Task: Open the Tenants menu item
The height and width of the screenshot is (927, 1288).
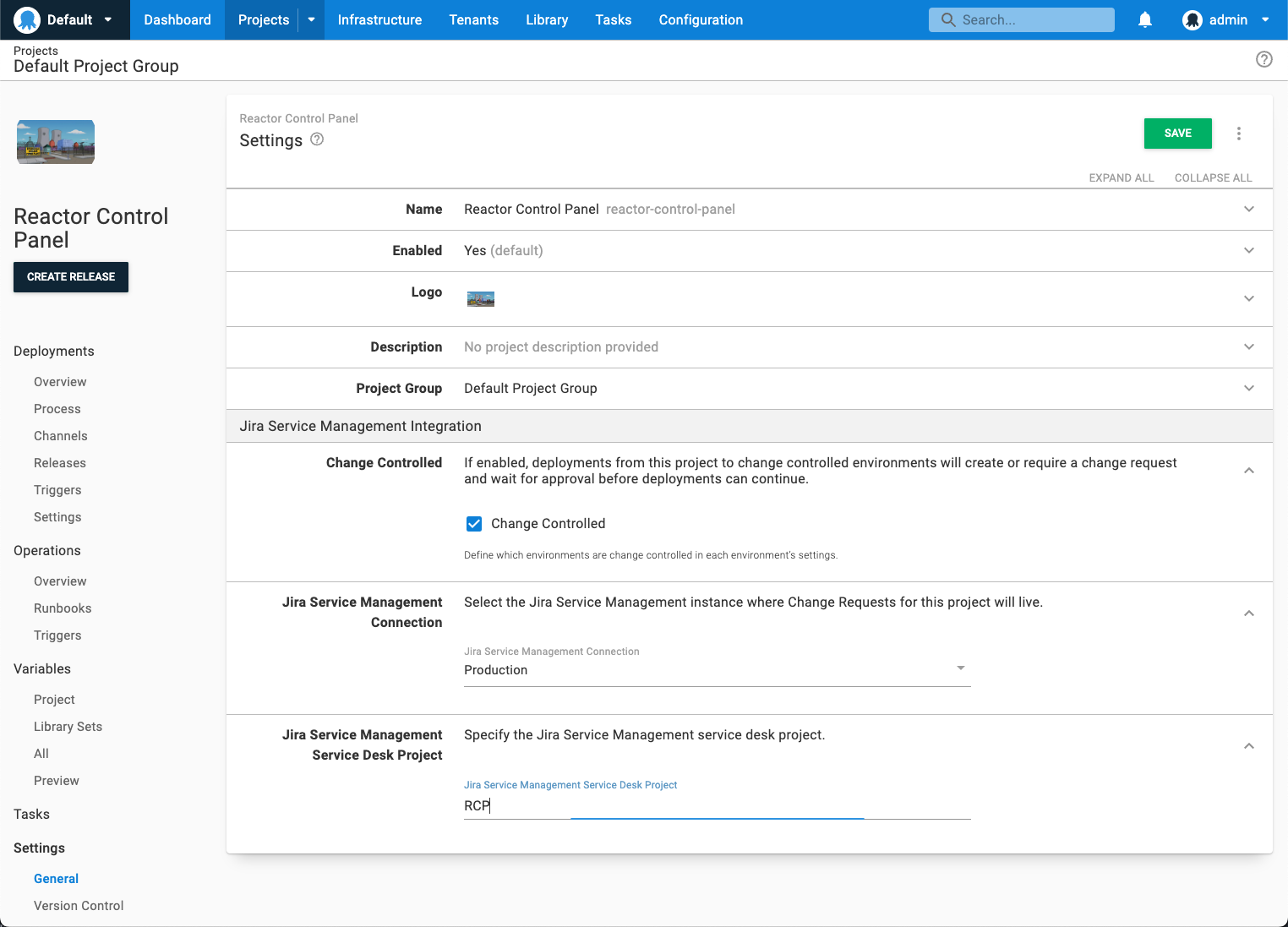Action: tap(473, 19)
